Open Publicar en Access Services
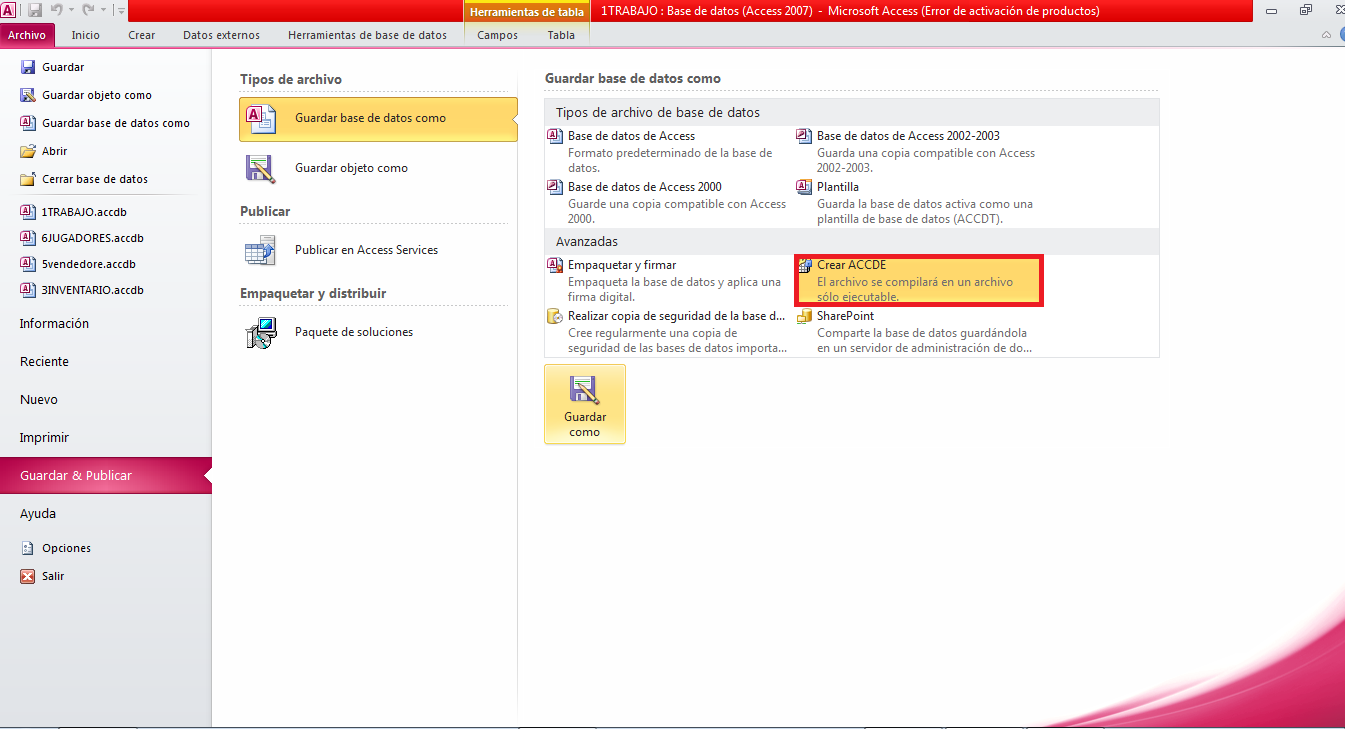The width and height of the screenshot is (1345, 729). click(x=261, y=249)
